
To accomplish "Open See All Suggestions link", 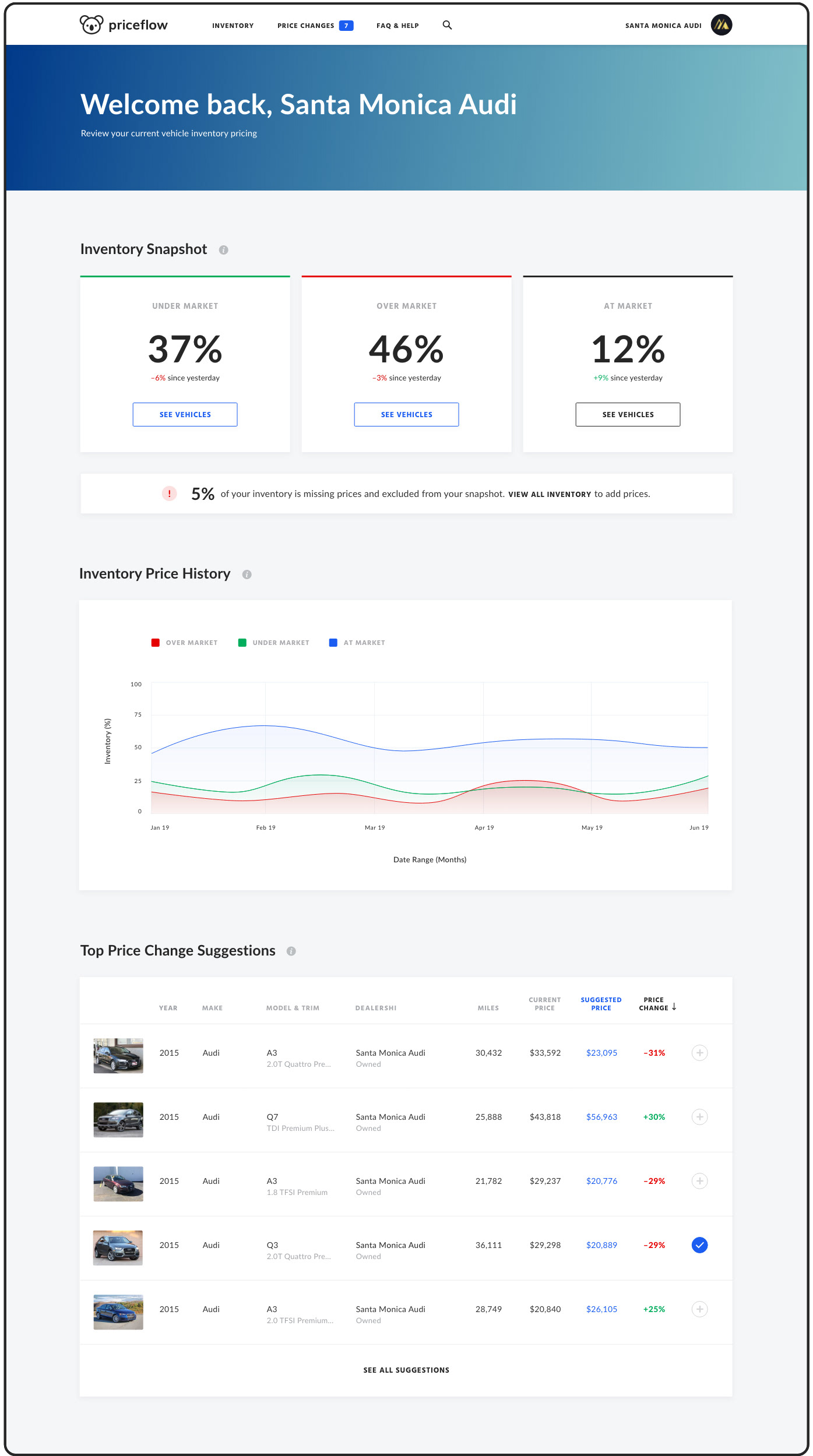I will [406, 1370].
